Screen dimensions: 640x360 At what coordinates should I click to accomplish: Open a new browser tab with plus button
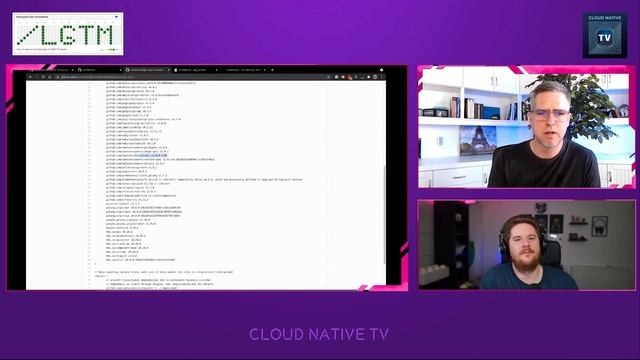coord(272,70)
